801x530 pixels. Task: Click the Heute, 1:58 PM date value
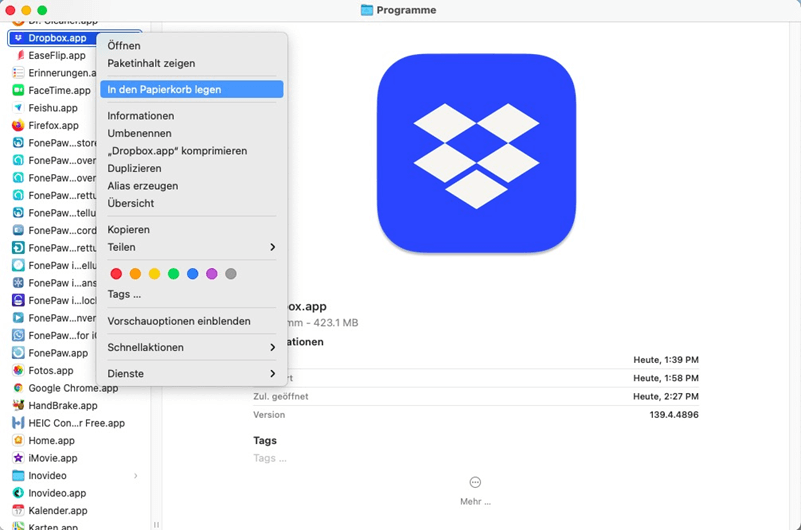[x=666, y=378]
